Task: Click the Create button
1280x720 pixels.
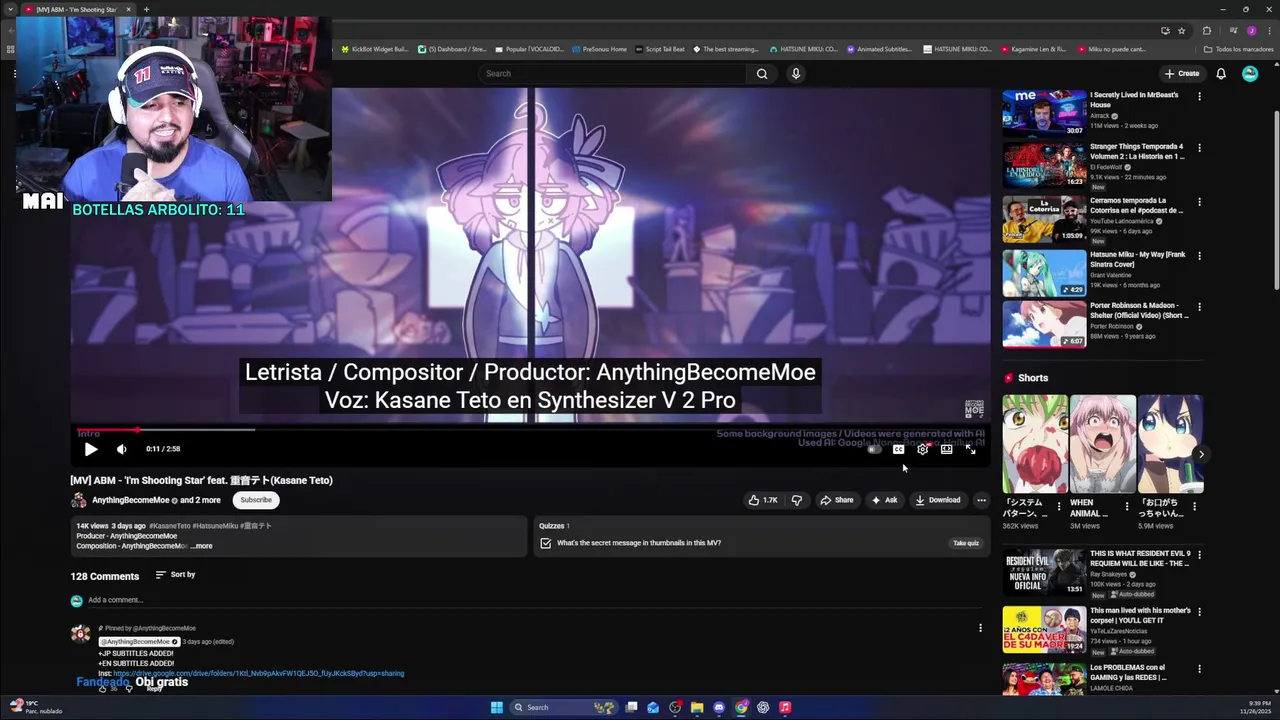Action: tap(1181, 73)
